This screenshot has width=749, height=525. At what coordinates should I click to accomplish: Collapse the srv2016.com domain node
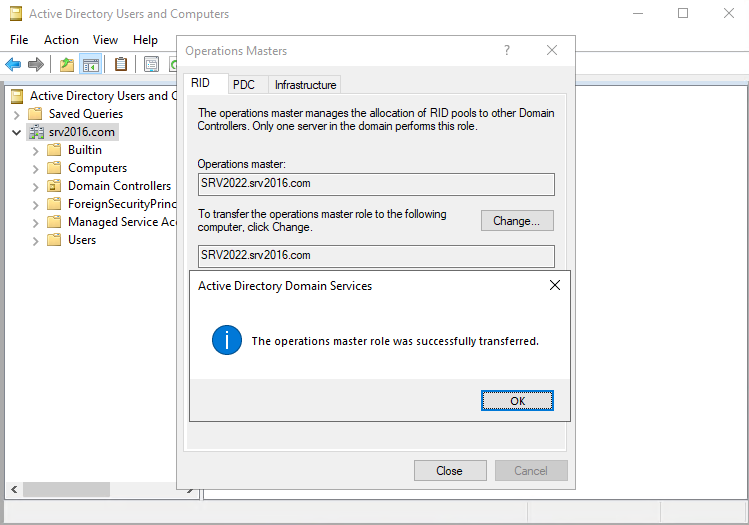coord(17,132)
